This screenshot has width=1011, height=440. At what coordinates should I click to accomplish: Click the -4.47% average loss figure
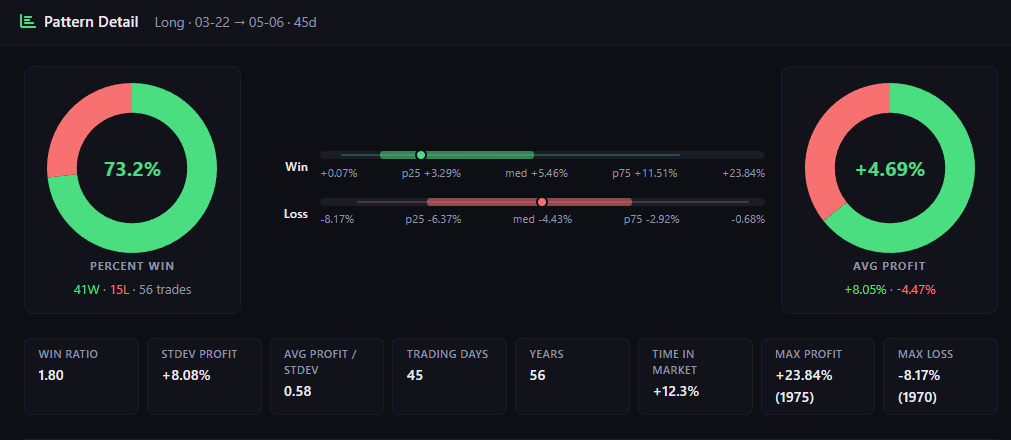(915, 290)
